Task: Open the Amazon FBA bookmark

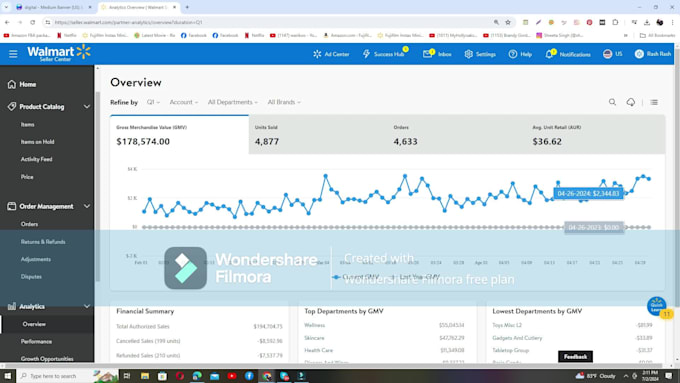Action: click(x=26, y=36)
